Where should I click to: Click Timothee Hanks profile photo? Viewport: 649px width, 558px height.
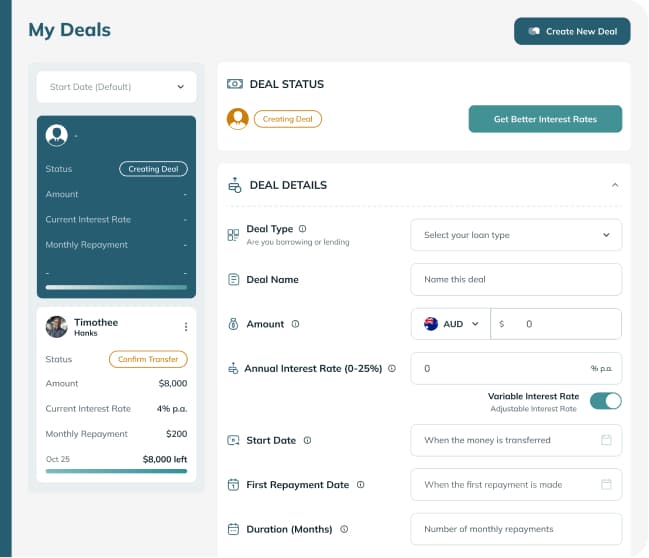click(x=57, y=327)
